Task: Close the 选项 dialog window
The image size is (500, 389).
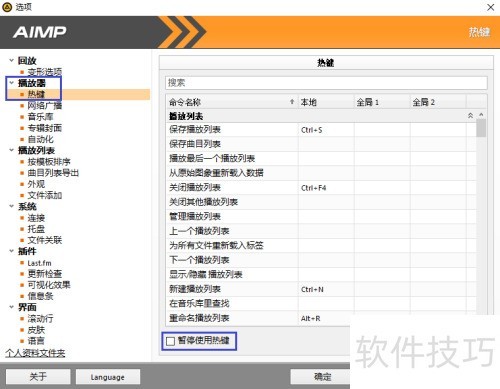Action: click(490, 7)
